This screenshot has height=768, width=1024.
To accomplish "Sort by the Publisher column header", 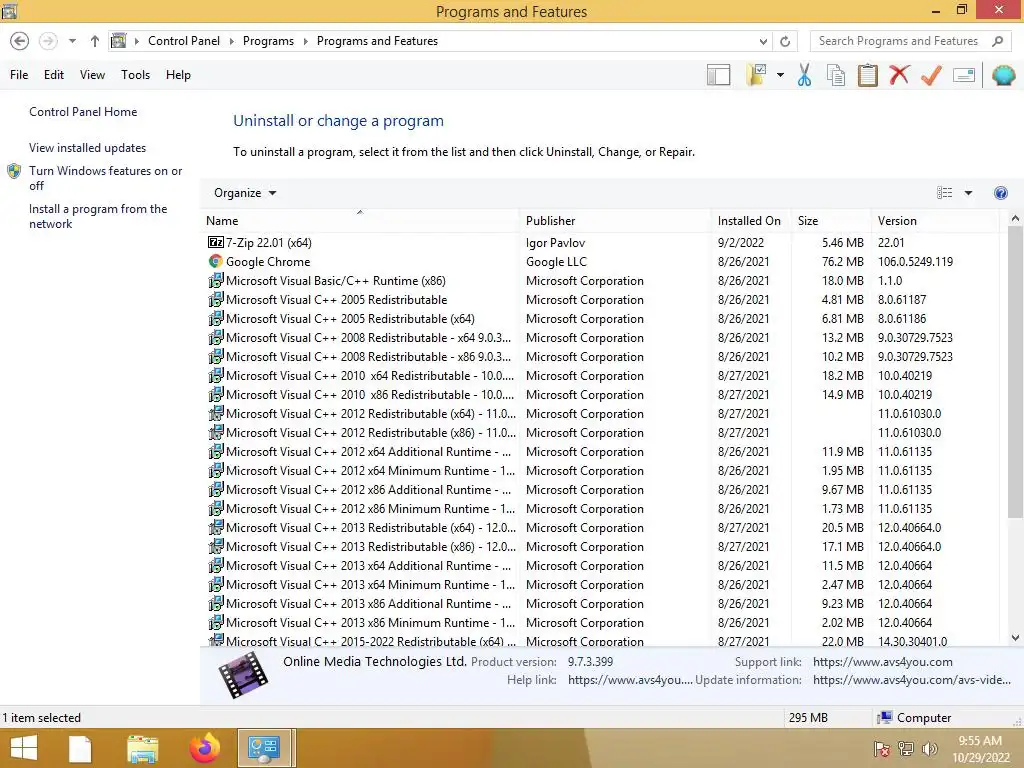I will pos(615,221).
